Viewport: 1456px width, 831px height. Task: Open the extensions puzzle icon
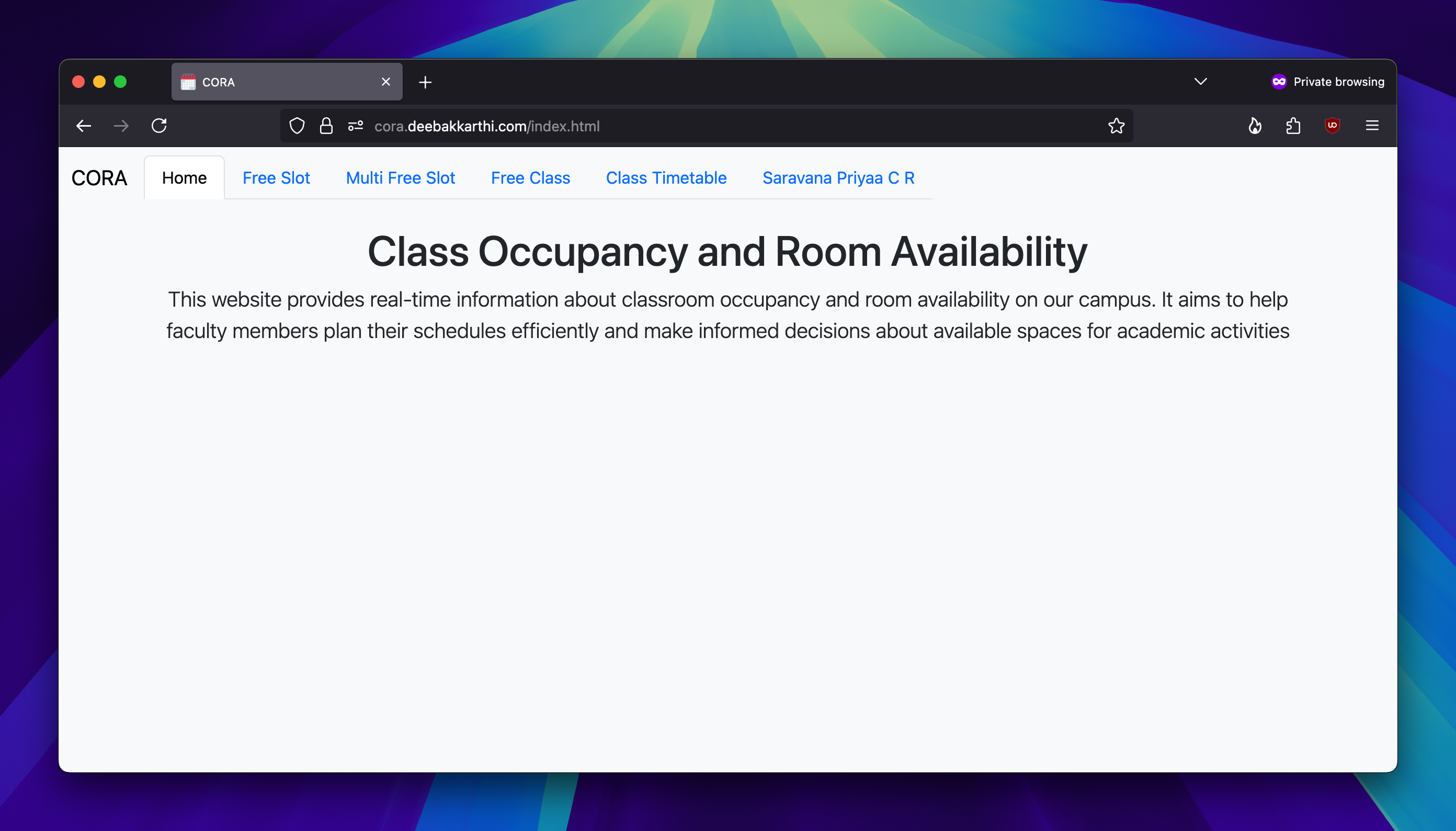point(1293,126)
